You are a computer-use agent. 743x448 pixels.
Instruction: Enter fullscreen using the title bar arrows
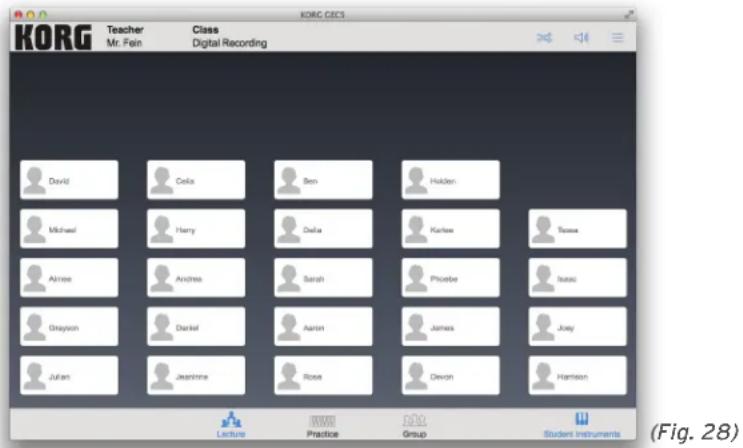point(628,15)
